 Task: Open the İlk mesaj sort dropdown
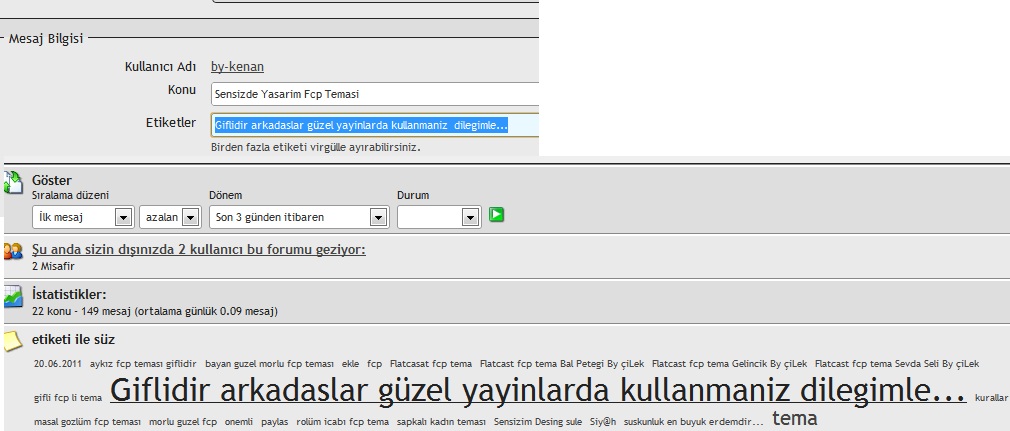point(83,217)
